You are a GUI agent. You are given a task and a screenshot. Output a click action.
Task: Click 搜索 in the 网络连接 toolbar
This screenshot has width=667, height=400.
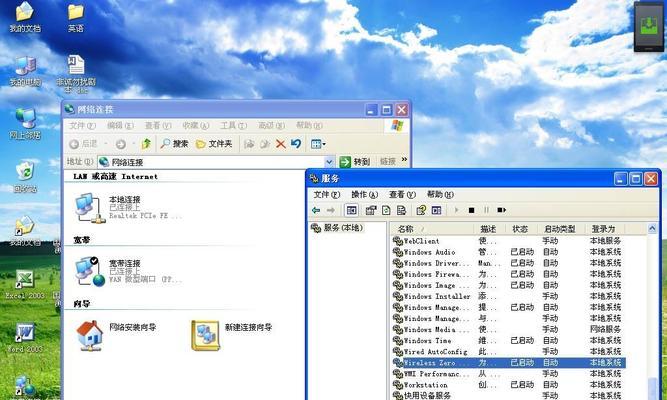[174, 144]
